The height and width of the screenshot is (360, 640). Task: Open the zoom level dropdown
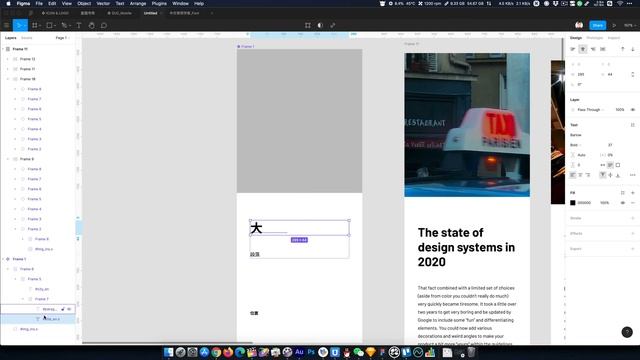(629, 25)
